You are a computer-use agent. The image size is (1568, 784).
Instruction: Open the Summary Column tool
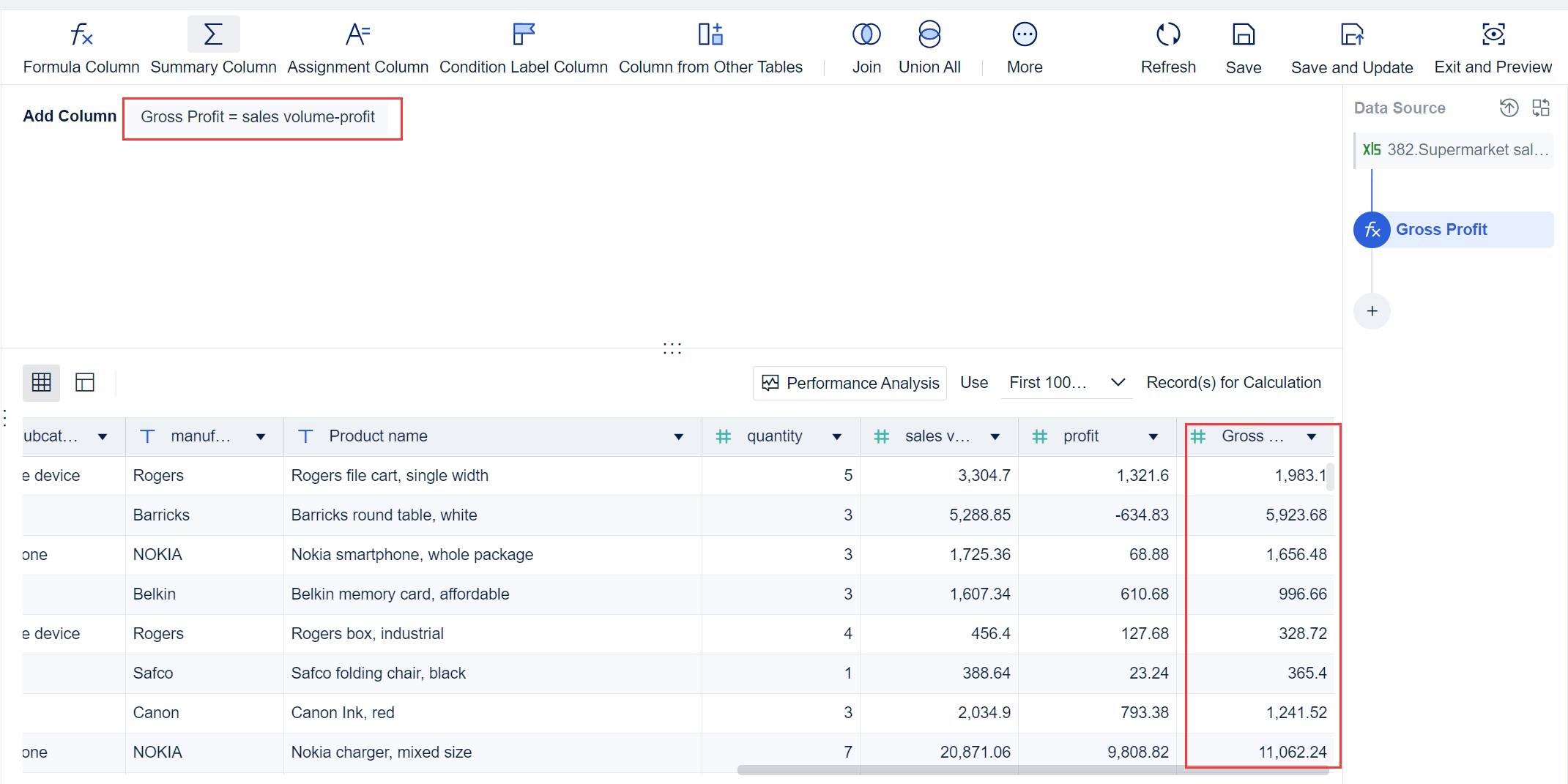coord(213,46)
